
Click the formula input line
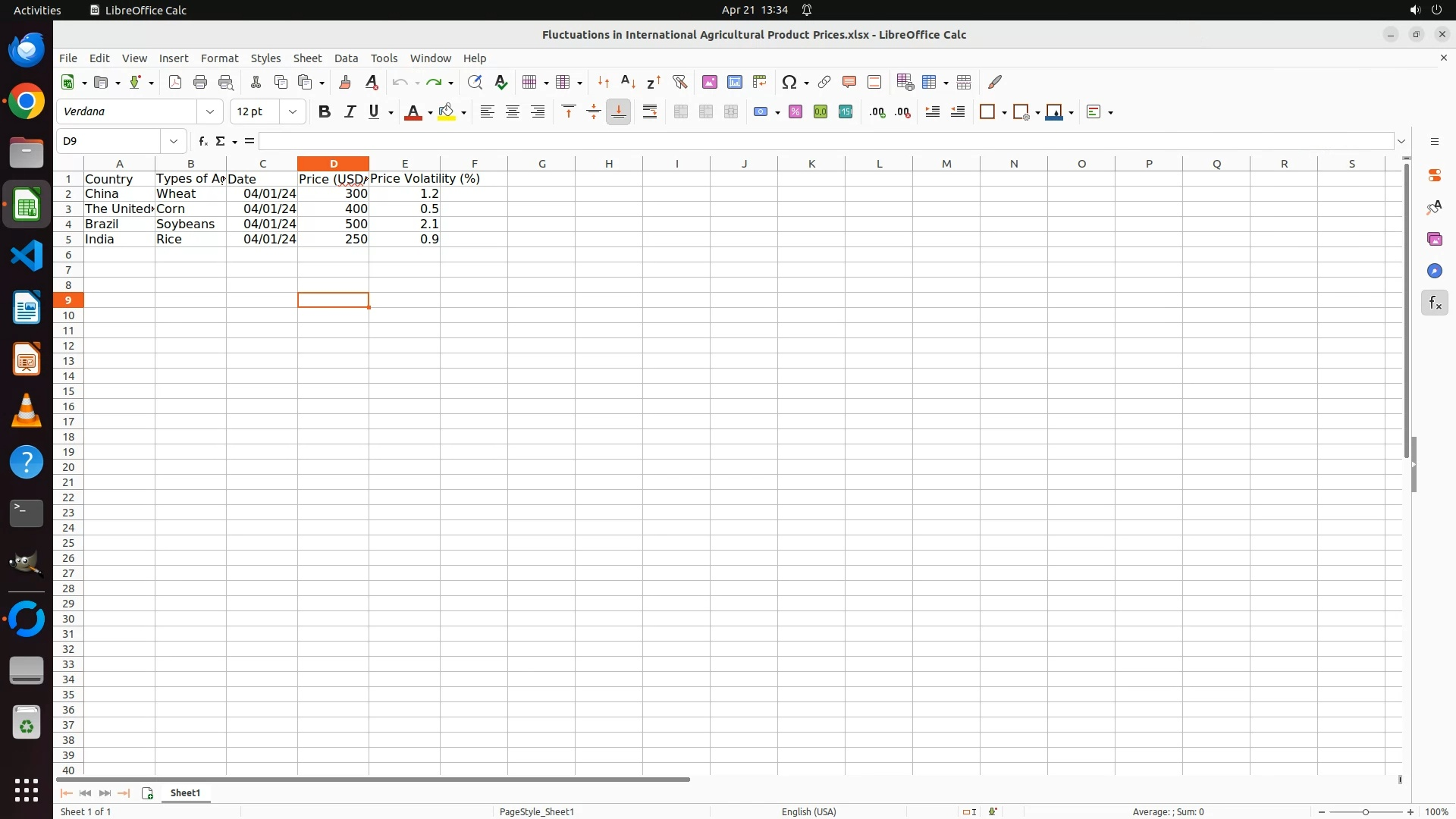coord(827,141)
